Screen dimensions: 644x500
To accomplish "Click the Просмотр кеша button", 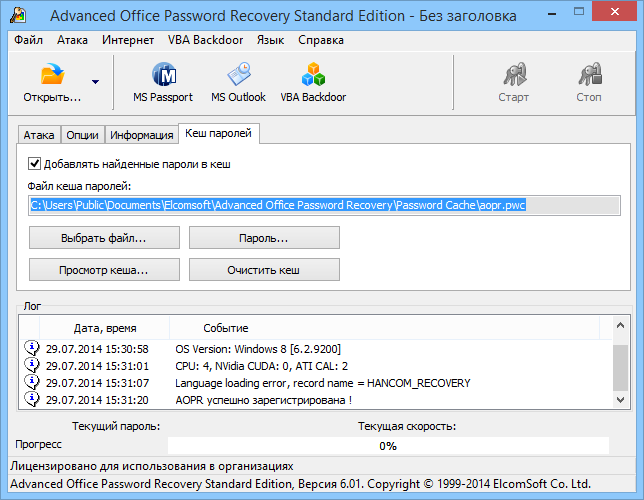I will click(104, 270).
